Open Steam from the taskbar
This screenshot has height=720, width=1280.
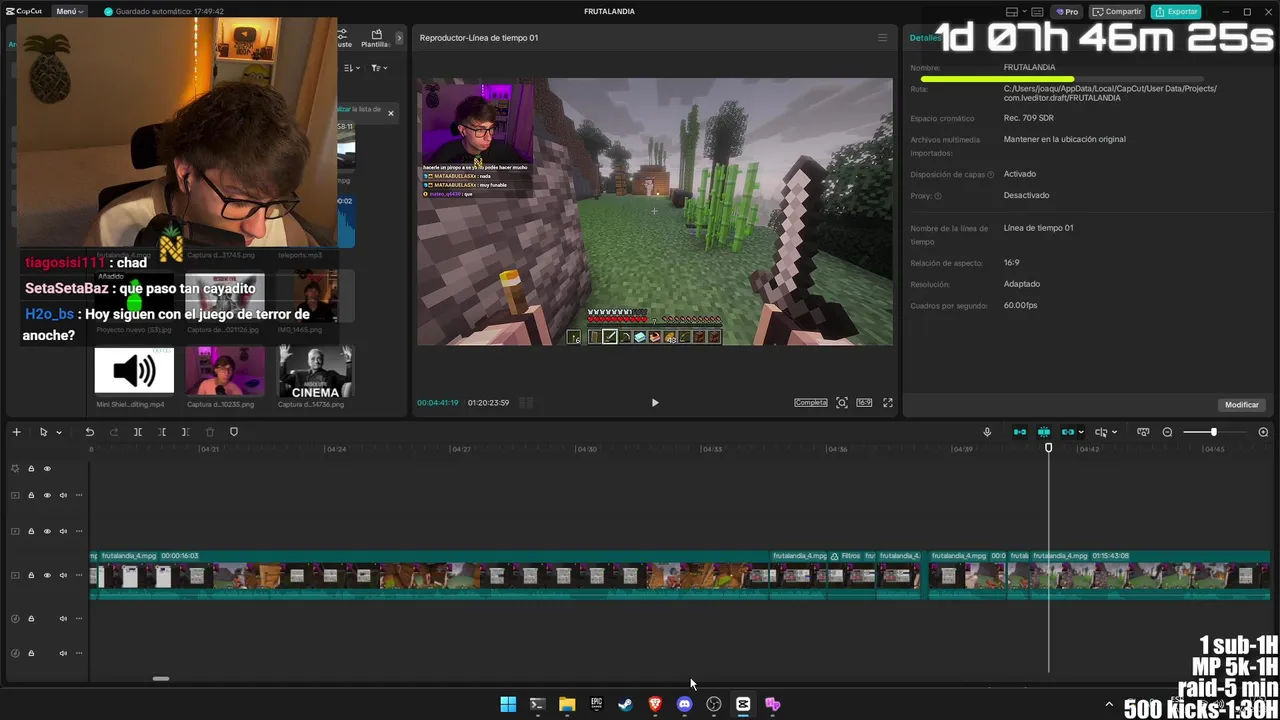pos(625,704)
